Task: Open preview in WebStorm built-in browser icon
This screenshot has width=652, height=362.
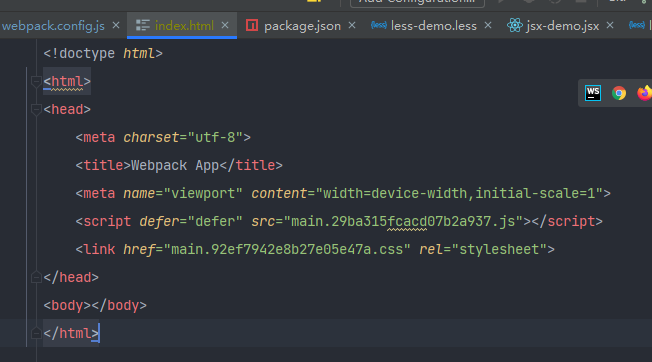Action: click(593, 93)
